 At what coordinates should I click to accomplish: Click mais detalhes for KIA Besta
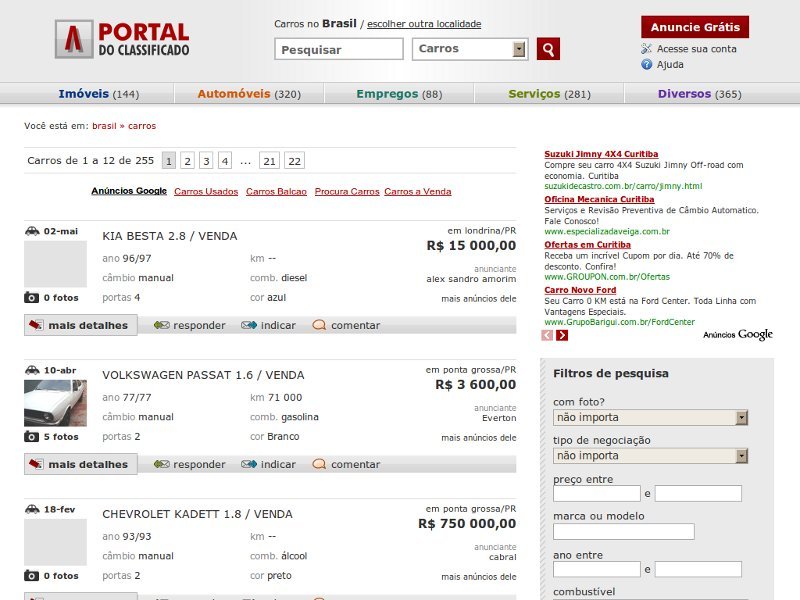(81, 325)
